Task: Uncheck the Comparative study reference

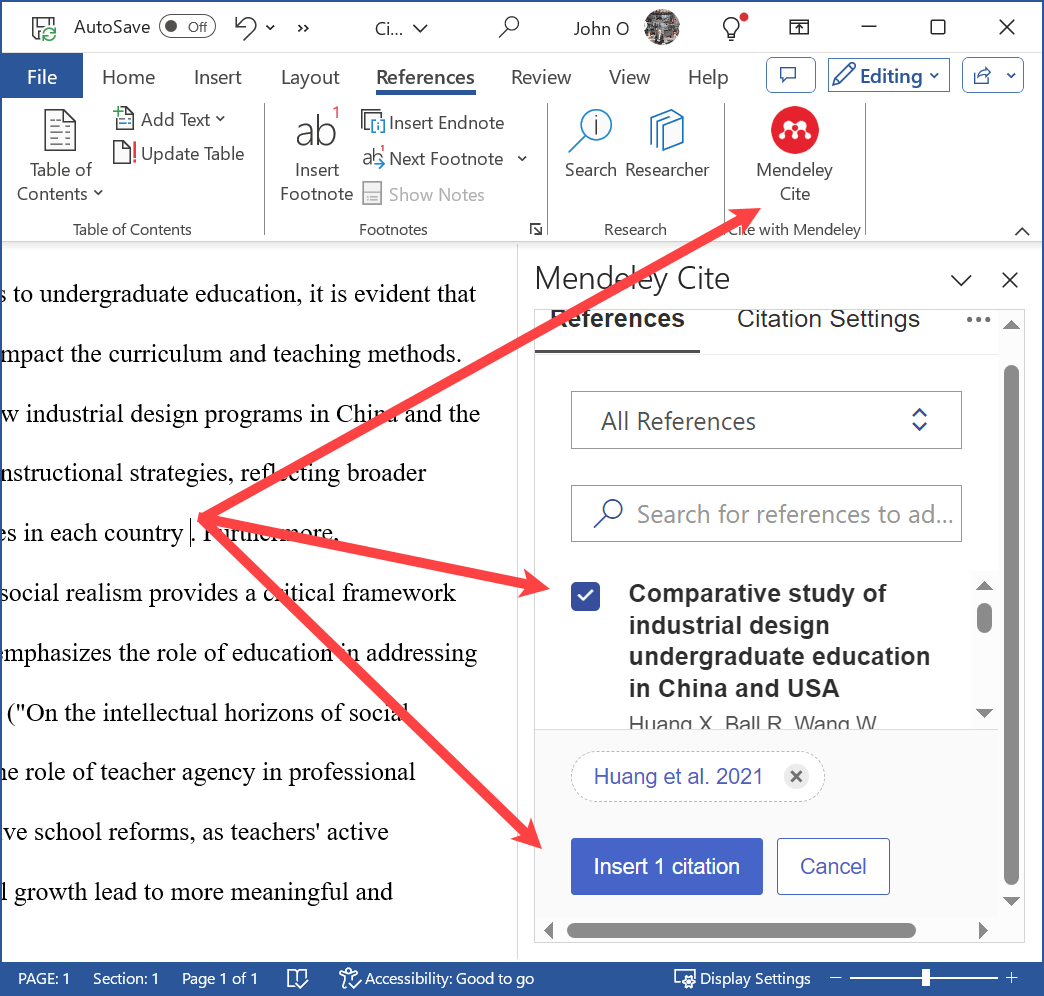Action: [x=585, y=595]
